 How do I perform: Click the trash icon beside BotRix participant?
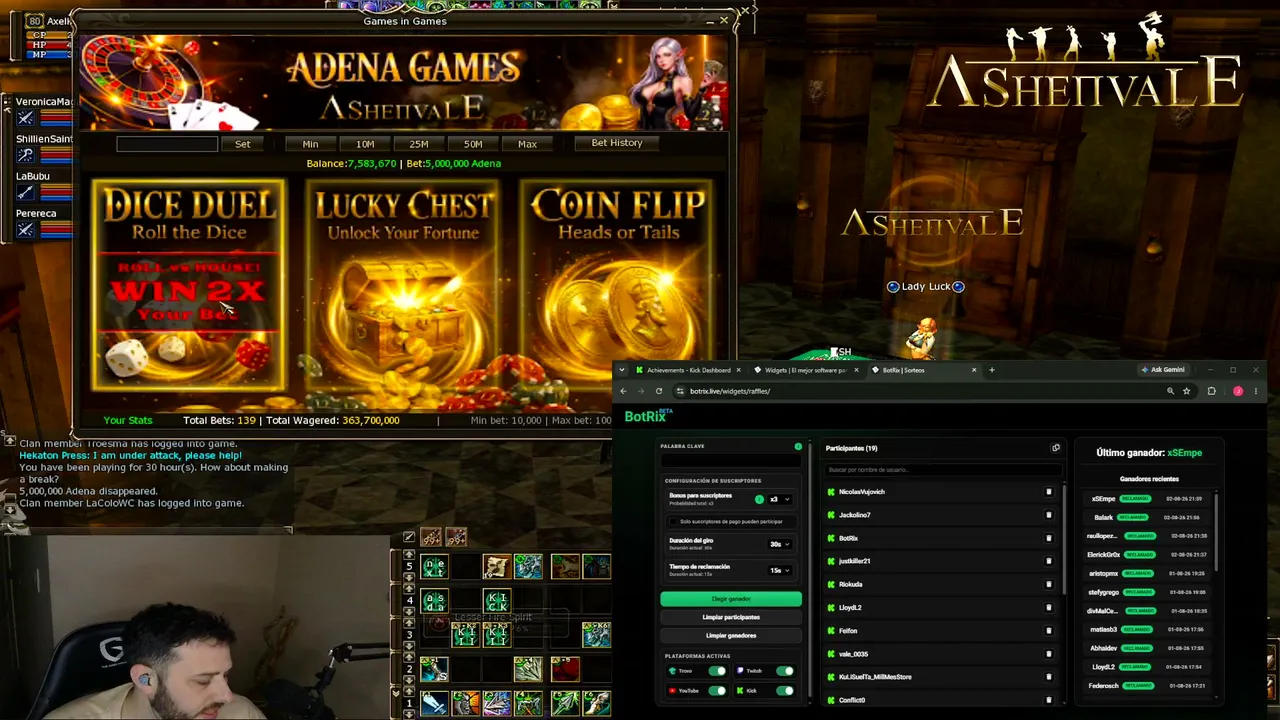pyautogui.click(x=1048, y=538)
